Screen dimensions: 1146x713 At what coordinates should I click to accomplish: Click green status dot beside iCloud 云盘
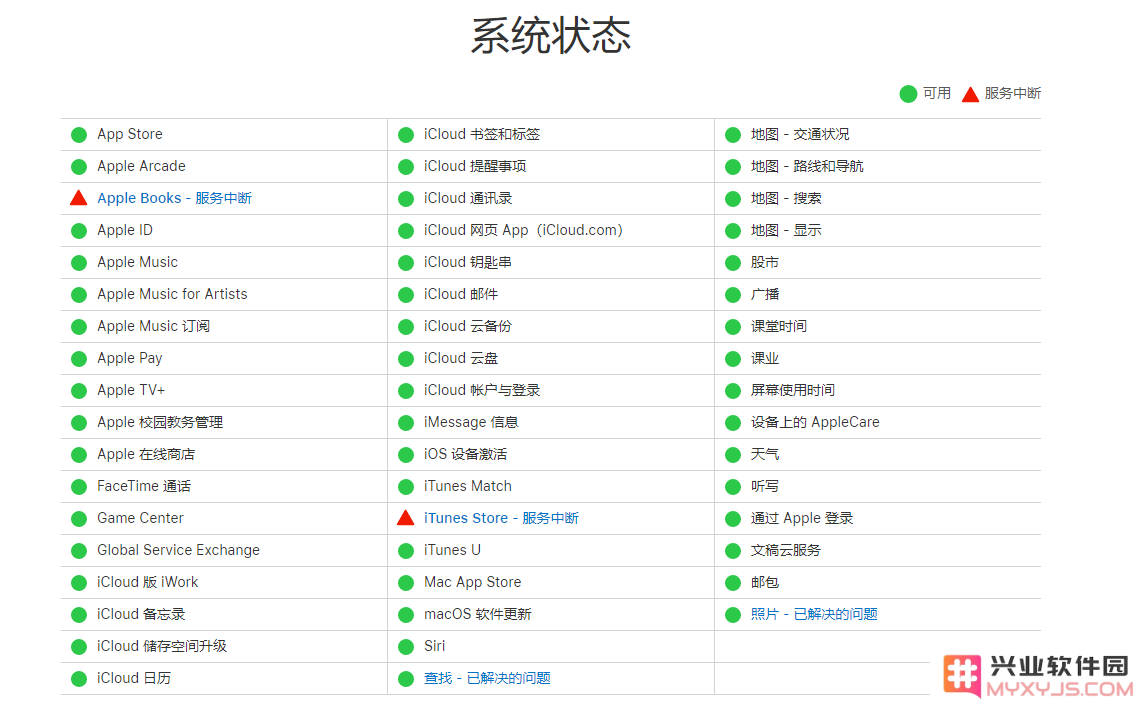406,359
